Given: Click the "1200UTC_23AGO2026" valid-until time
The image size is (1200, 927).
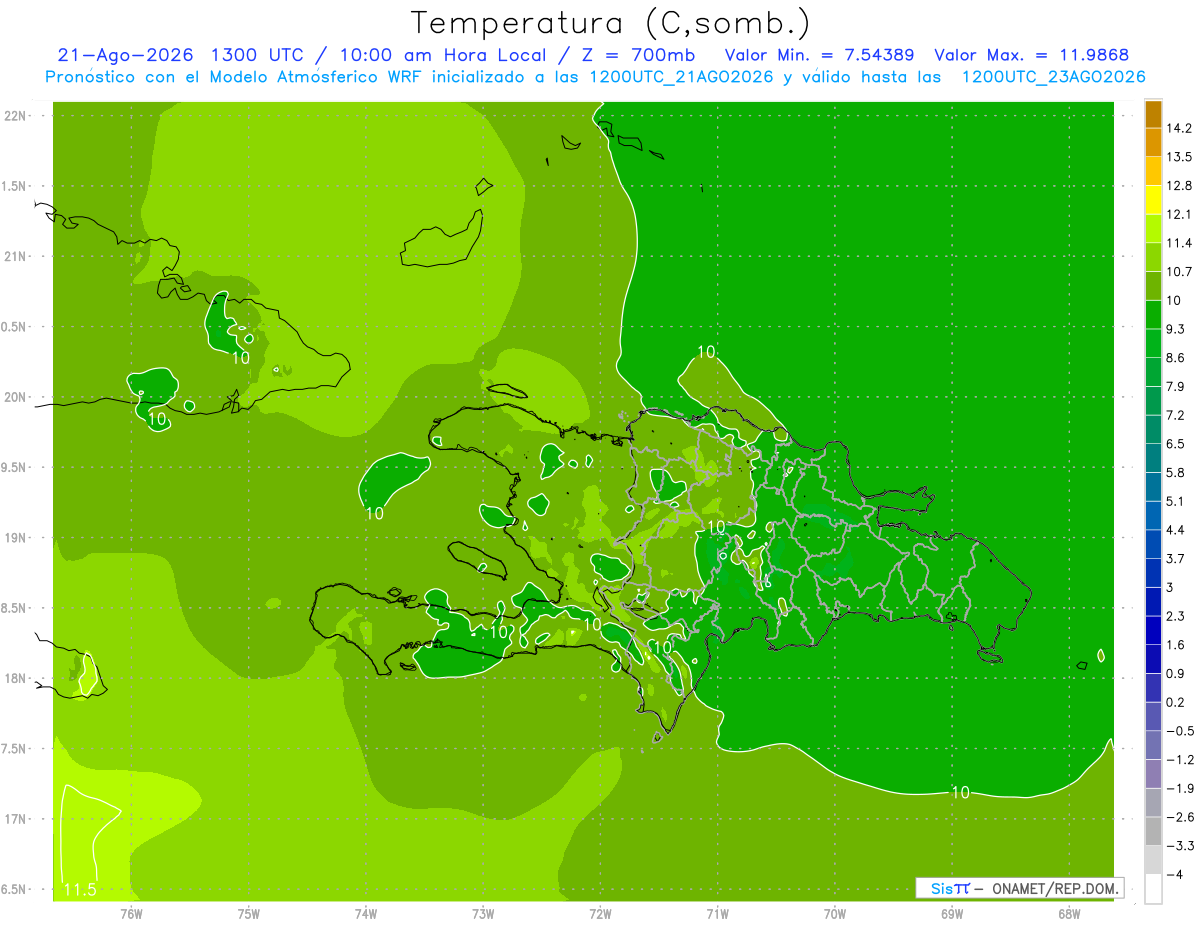Looking at the screenshot, I should pos(1053,77).
